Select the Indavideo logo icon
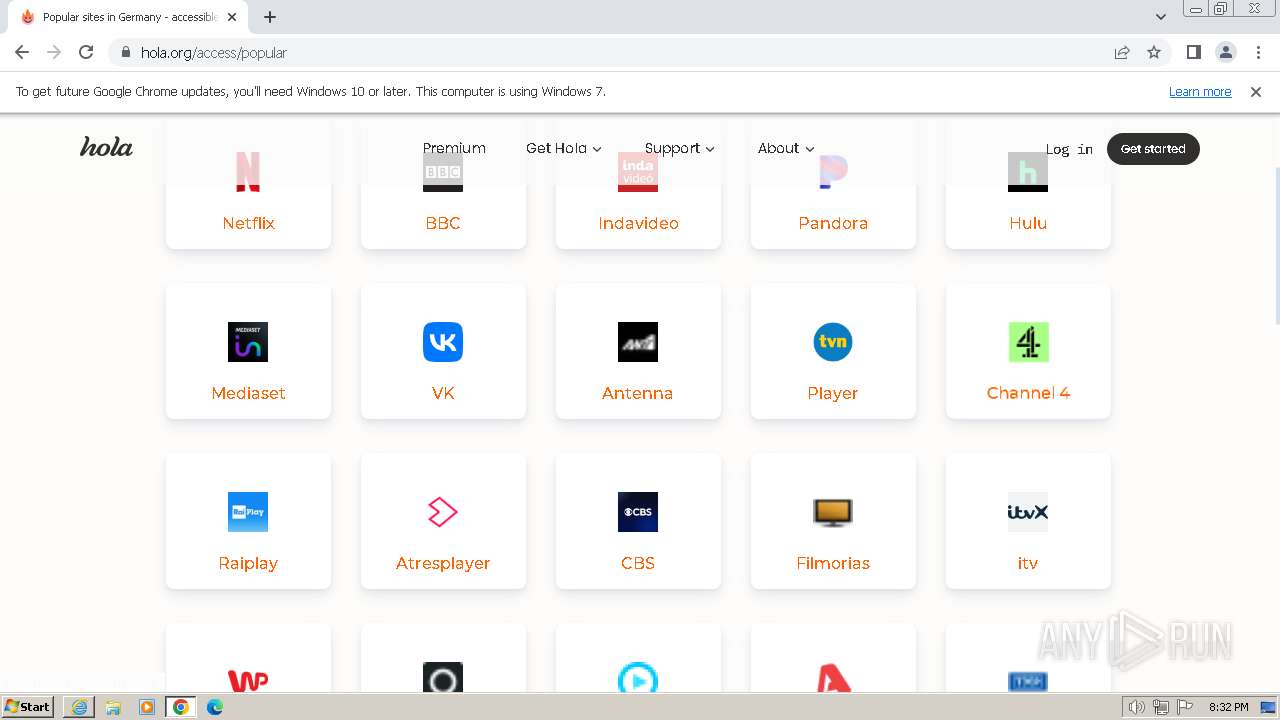Viewport: 1280px width, 720px height. click(x=638, y=171)
